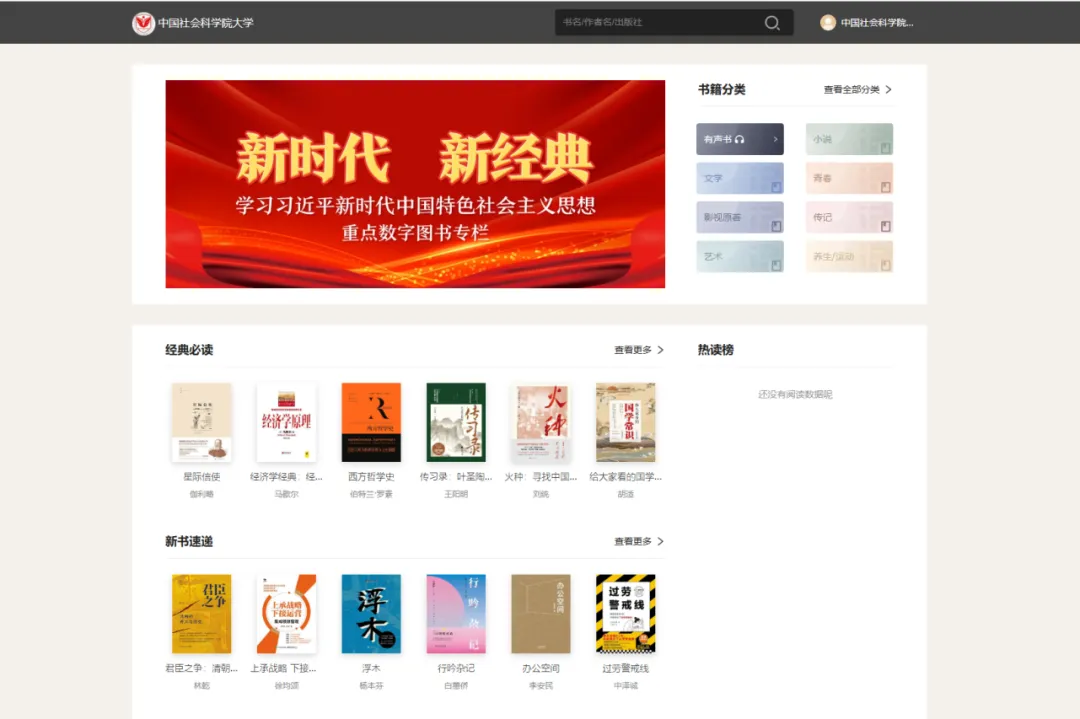Open the 艺术 category tile

pos(740,256)
